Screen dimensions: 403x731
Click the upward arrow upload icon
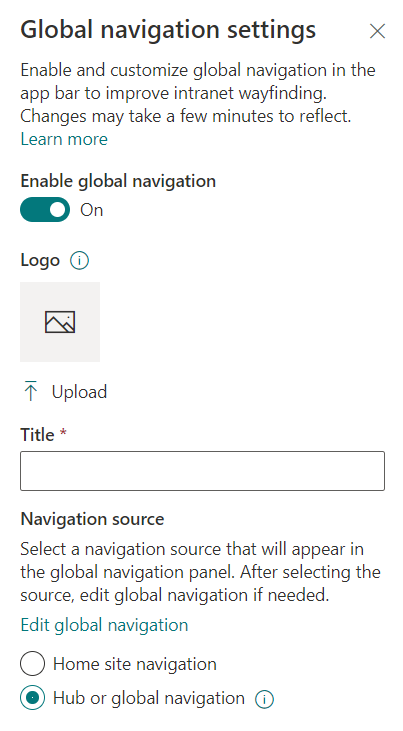[x=31, y=391]
